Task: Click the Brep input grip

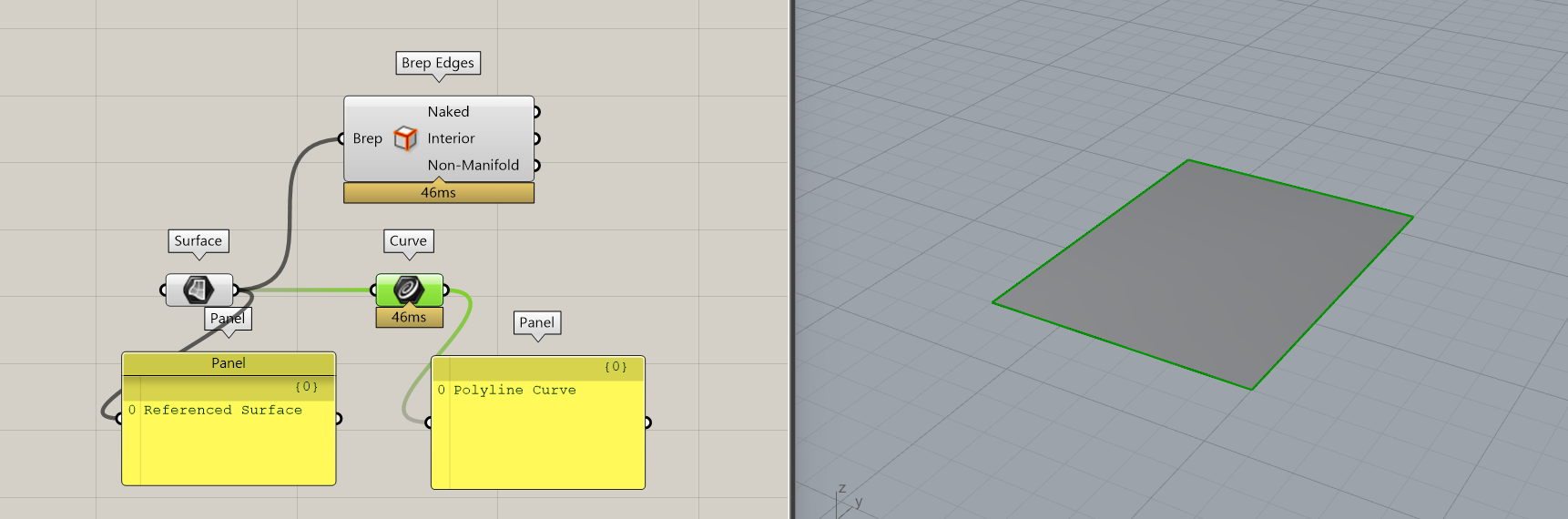Action: (x=341, y=138)
